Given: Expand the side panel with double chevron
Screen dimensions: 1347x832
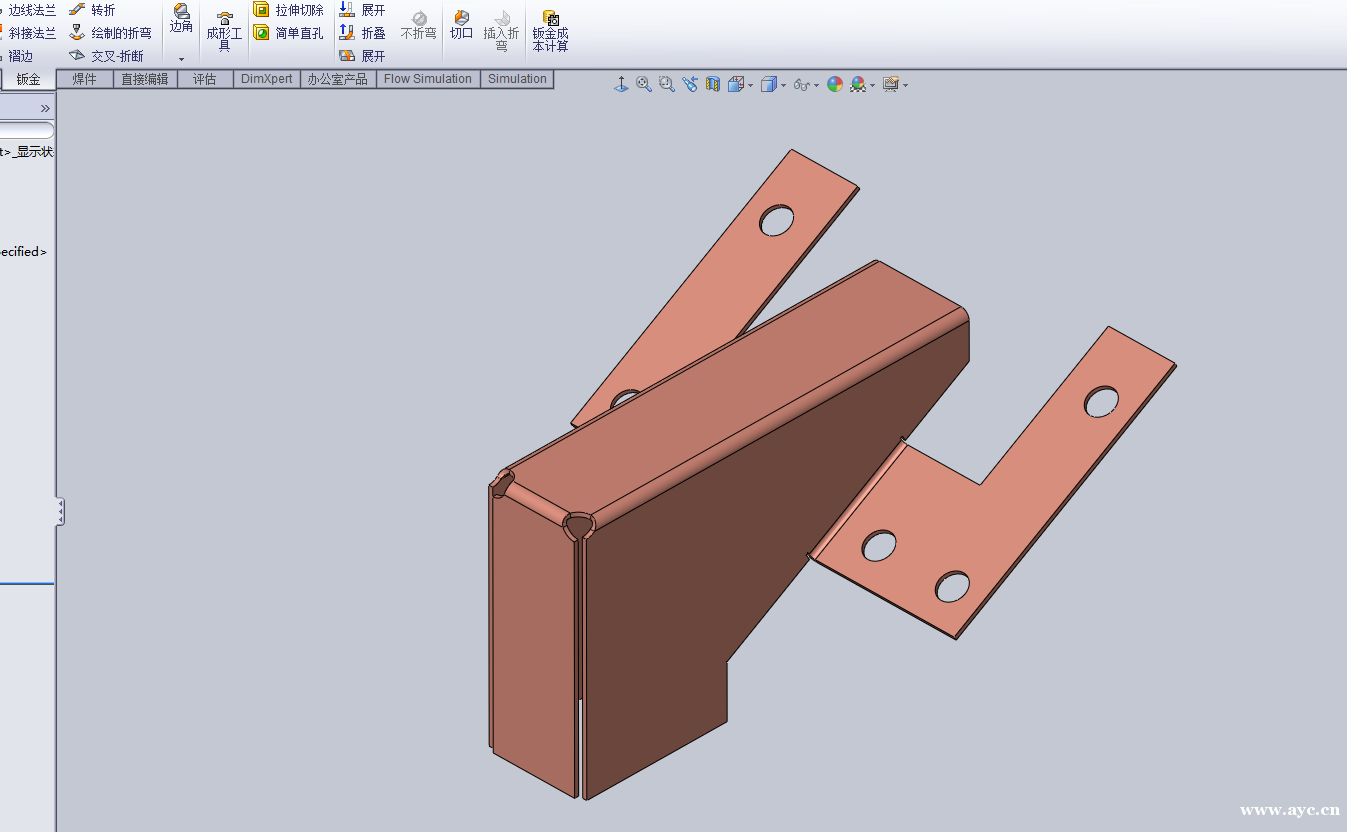Looking at the screenshot, I should coord(45,108).
